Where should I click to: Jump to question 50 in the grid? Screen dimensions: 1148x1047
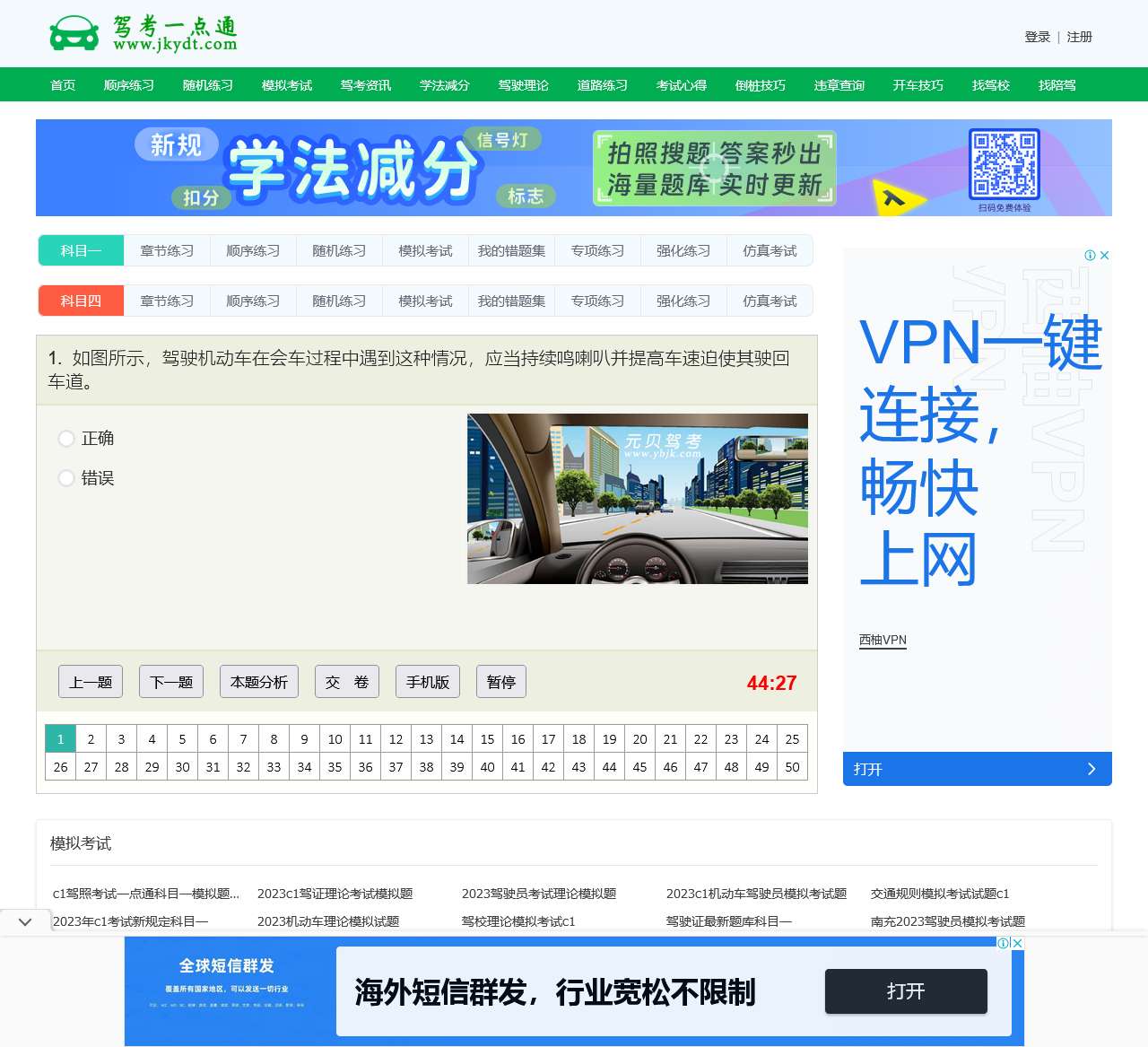pyautogui.click(x=792, y=767)
